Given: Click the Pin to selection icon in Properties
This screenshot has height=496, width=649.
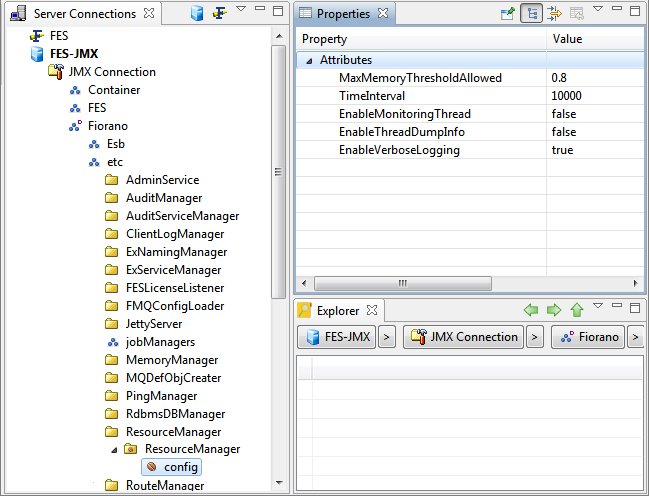Looking at the screenshot, I should (507, 14).
